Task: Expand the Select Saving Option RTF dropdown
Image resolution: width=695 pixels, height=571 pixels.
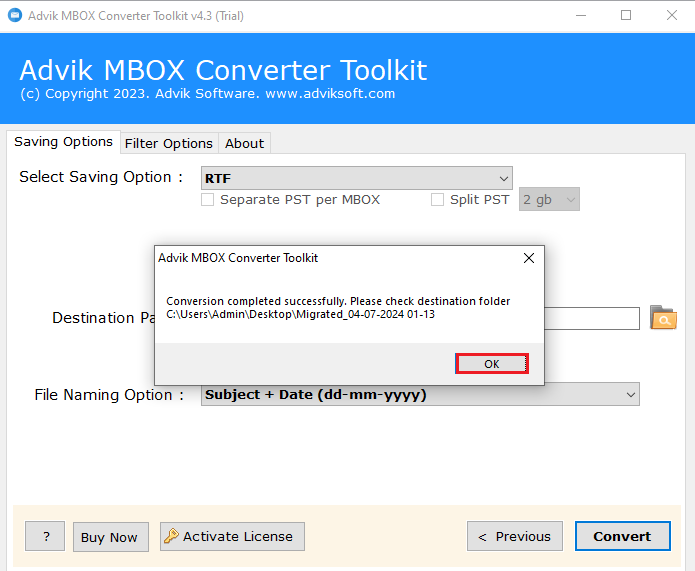Action: pos(357,178)
